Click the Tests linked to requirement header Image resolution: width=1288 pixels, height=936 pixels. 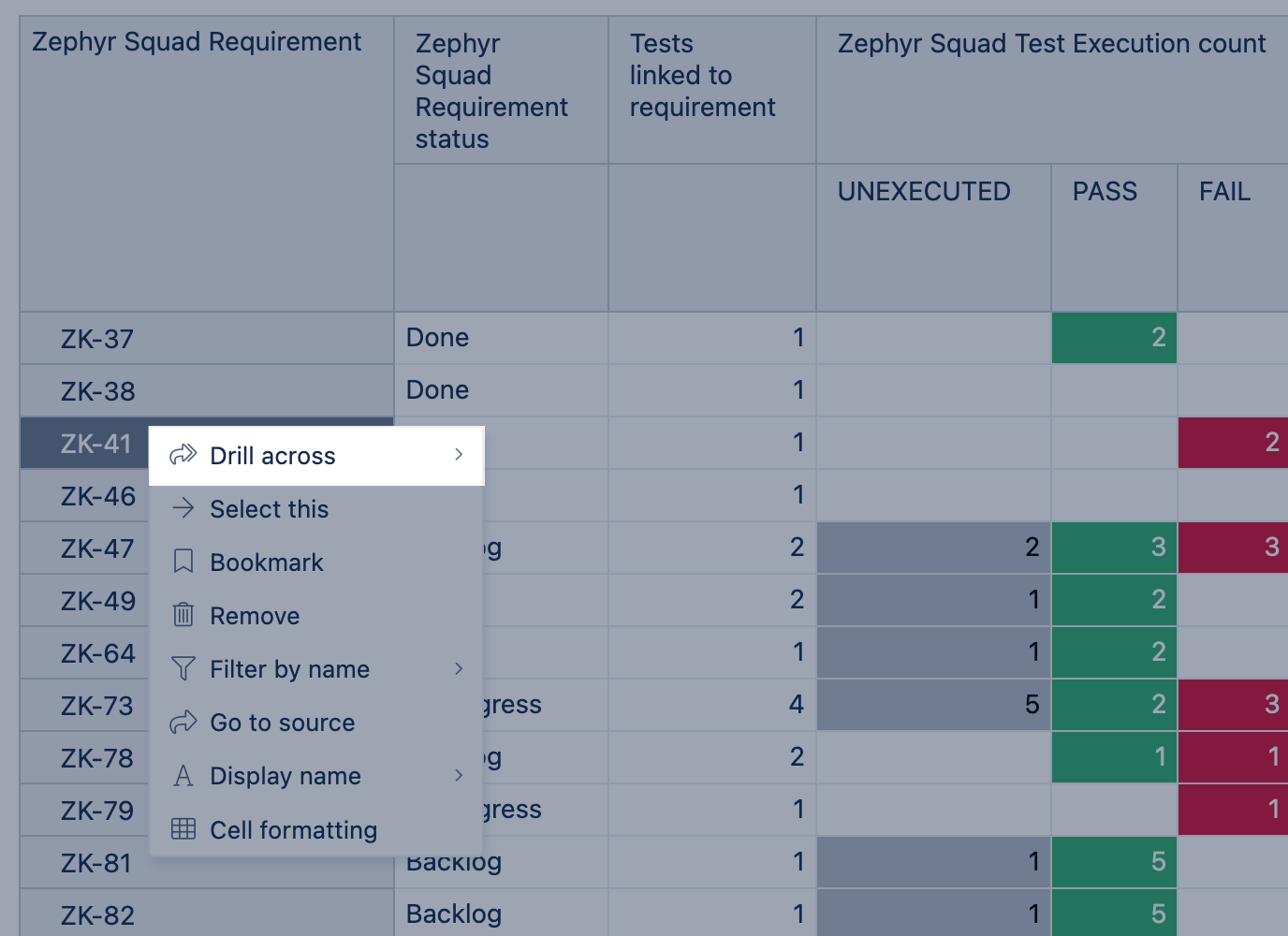point(702,76)
